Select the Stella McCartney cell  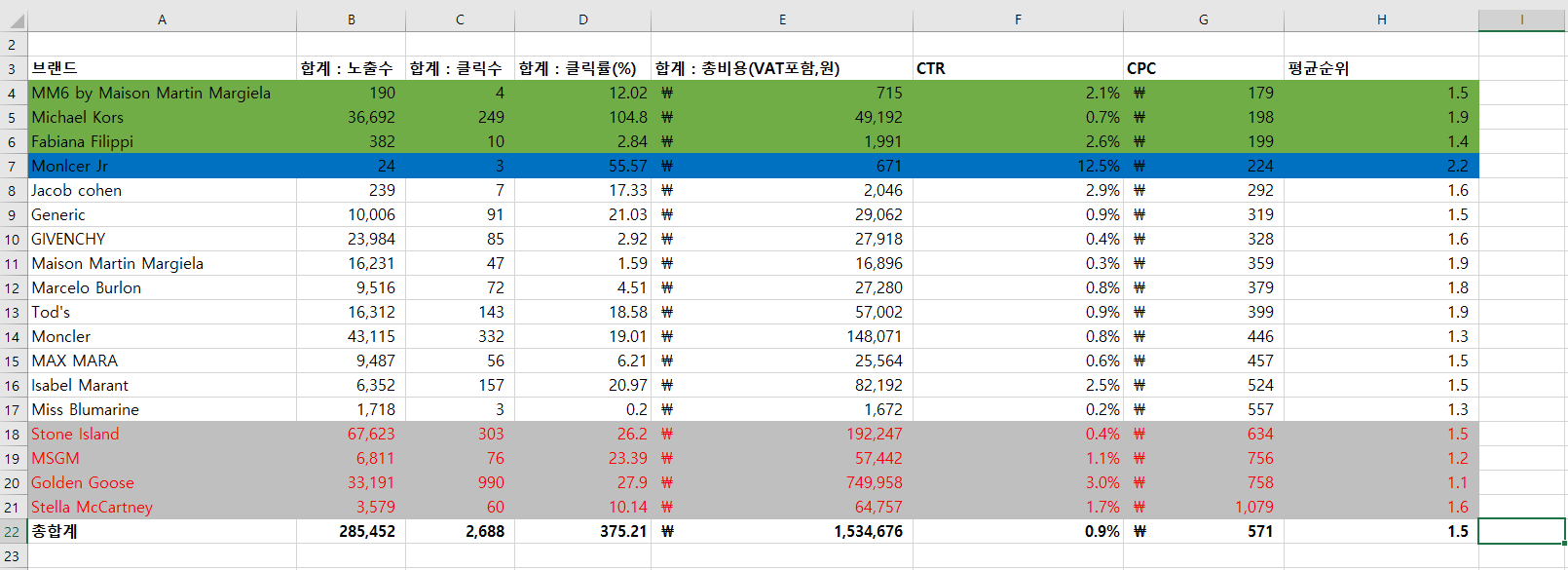(x=162, y=507)
